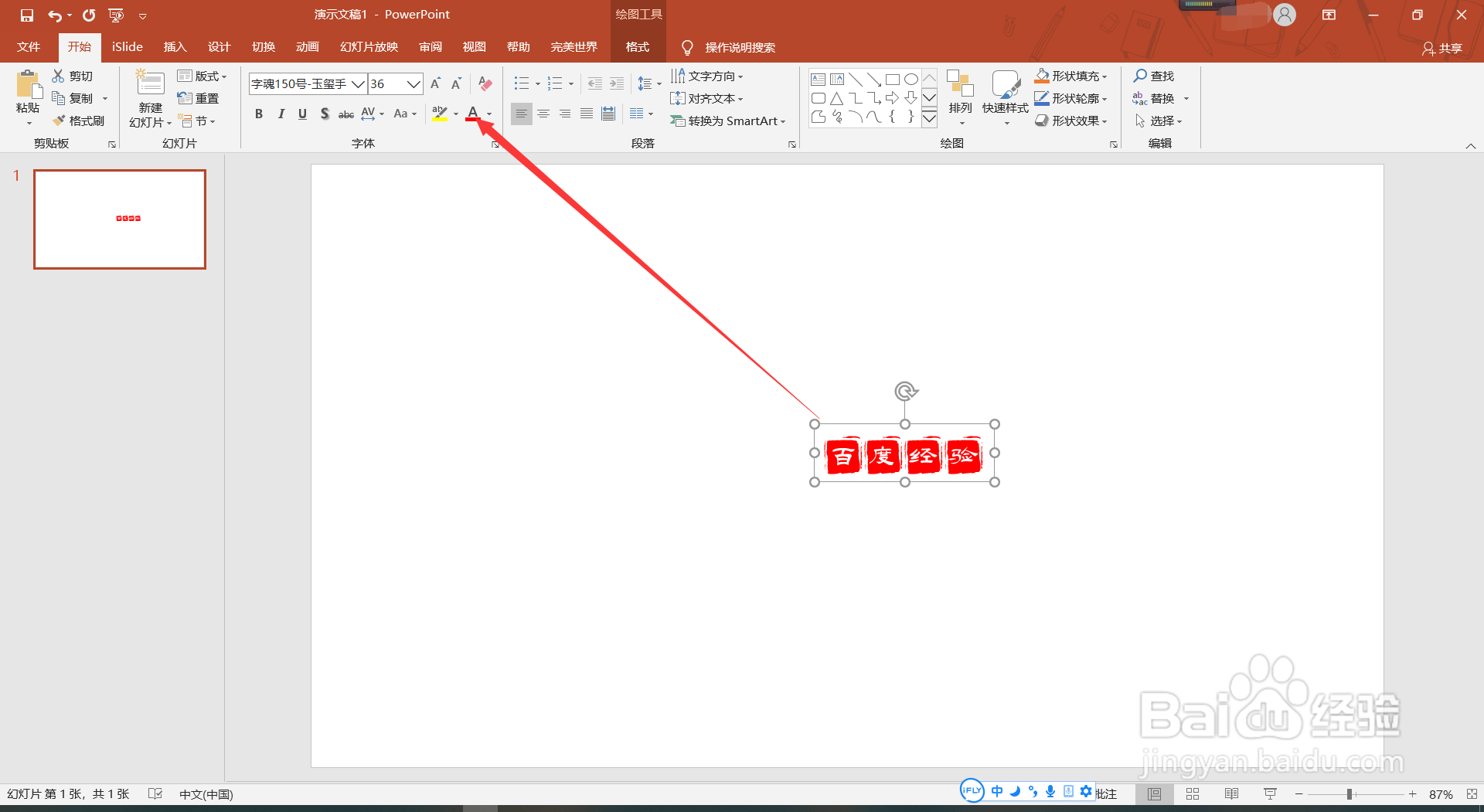
Task: Apply the yellow text highlight color
Action: tap(440, 114)
